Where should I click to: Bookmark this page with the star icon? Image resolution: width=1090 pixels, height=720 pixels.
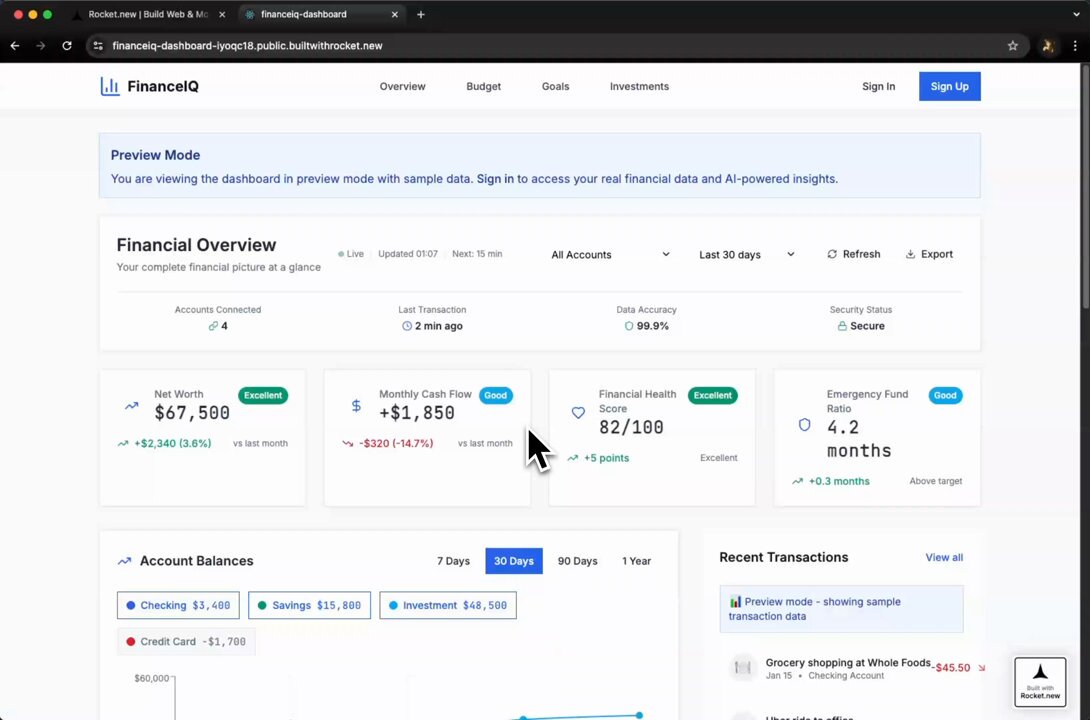click(x=1013, y=46)
